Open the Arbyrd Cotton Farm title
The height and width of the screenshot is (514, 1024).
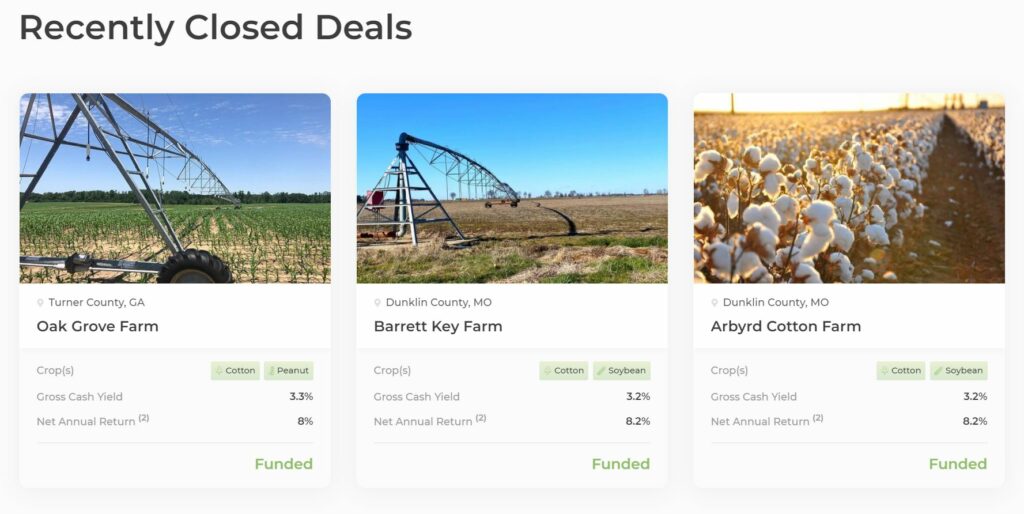pos(786,326)
